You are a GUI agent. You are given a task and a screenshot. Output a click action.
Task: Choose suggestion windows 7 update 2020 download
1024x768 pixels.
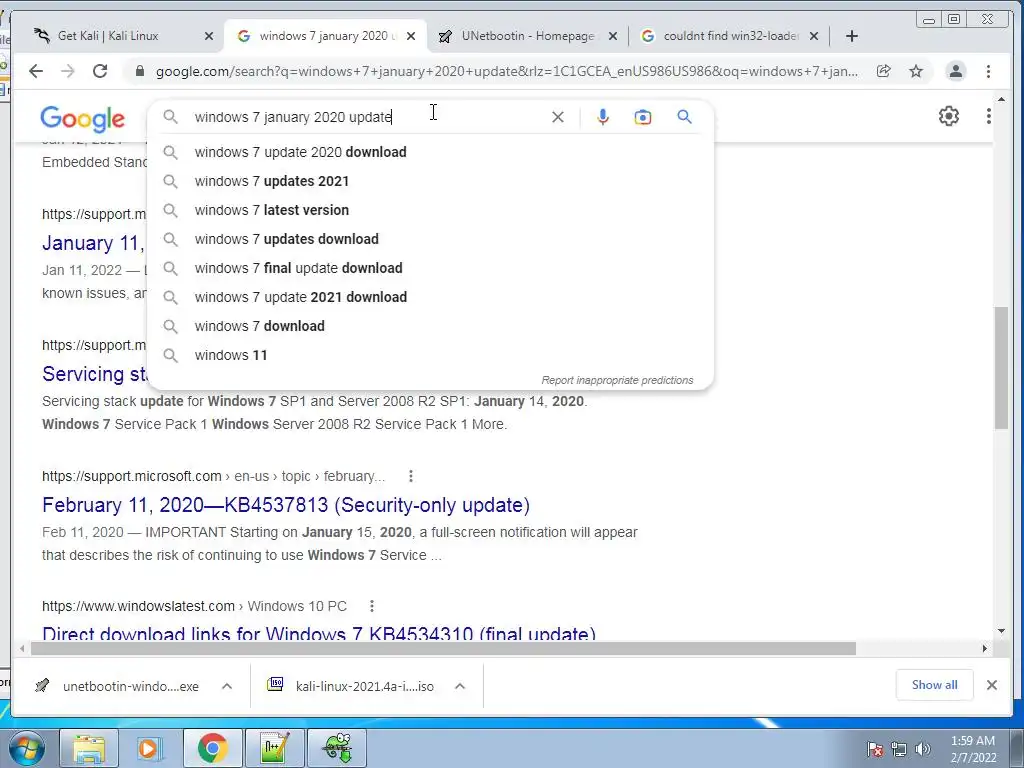431,152
